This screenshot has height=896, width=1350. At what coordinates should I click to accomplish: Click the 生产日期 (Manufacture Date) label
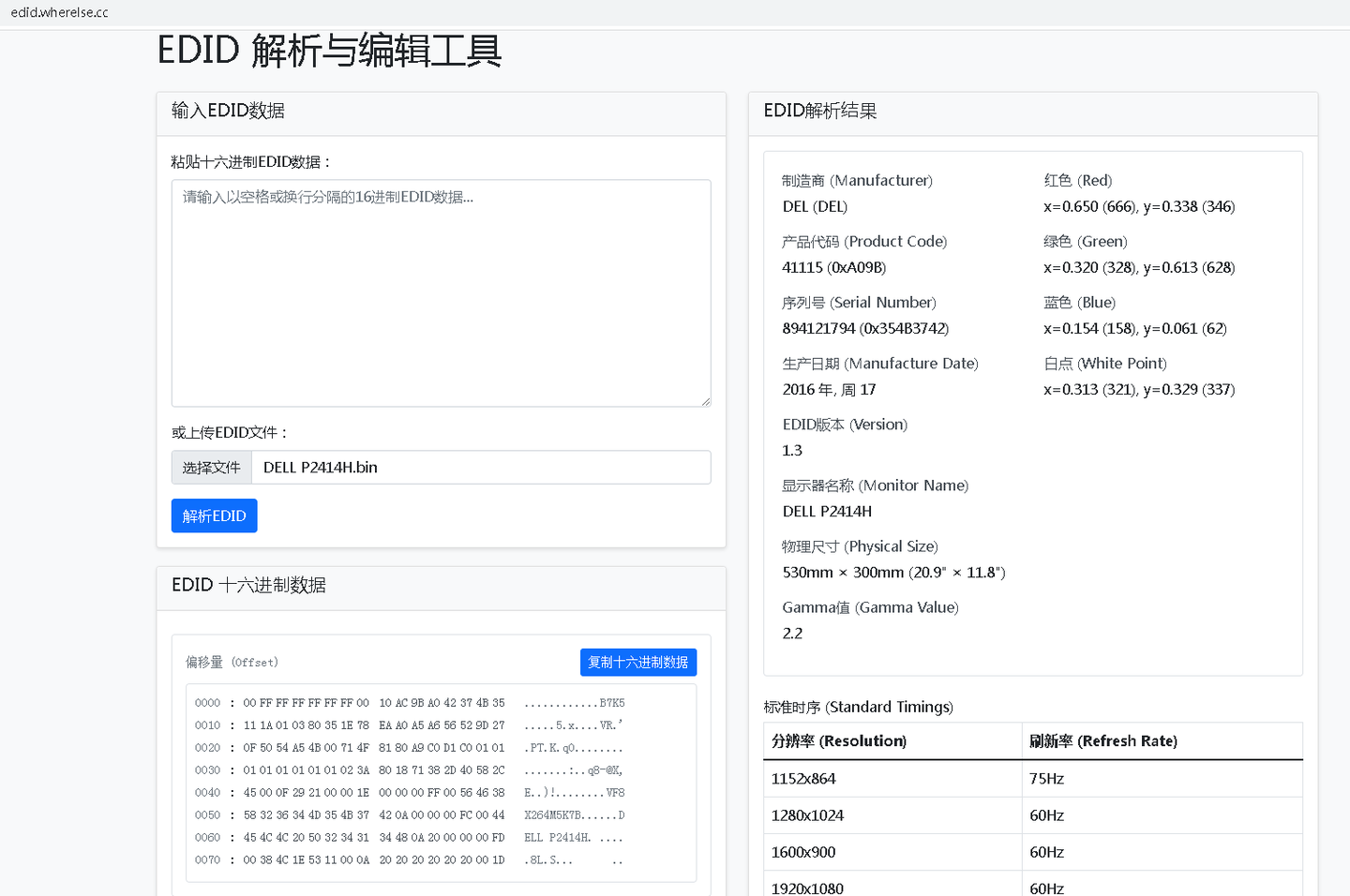click(x=880, y=363)
